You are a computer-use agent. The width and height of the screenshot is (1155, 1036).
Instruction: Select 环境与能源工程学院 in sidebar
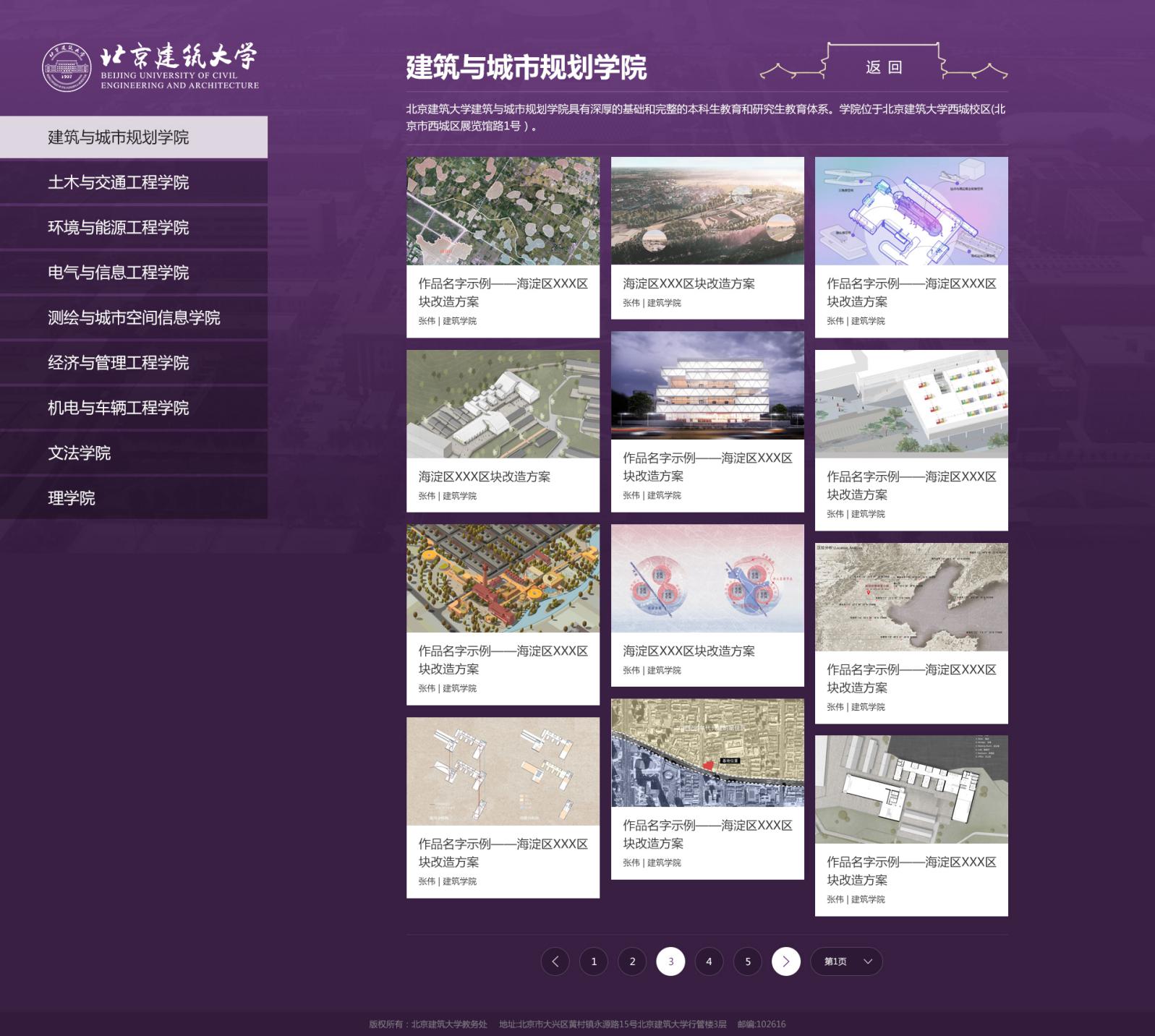(119, 228)
